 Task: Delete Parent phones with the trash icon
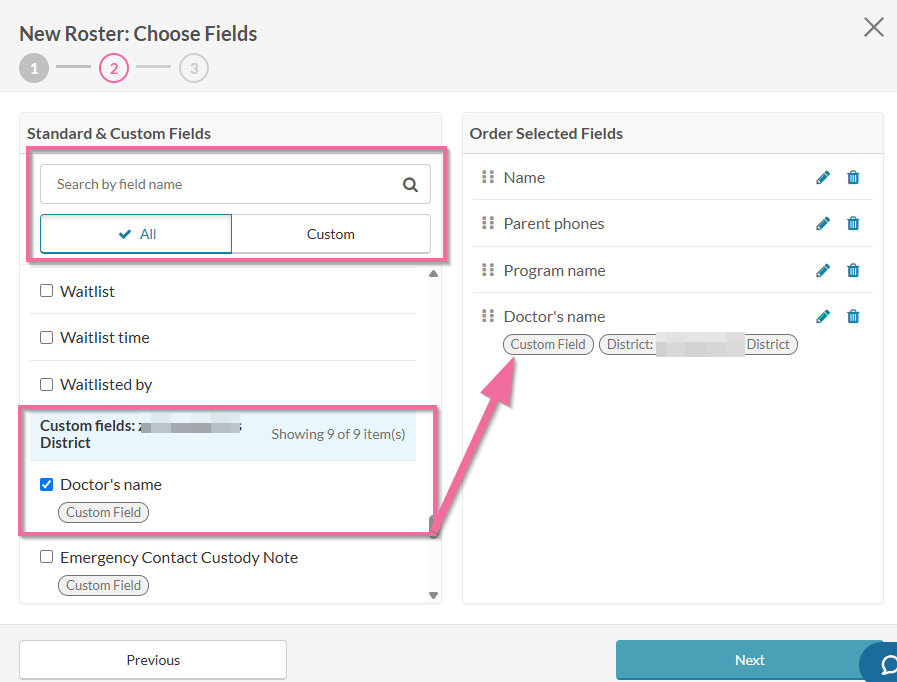(853, 223)
